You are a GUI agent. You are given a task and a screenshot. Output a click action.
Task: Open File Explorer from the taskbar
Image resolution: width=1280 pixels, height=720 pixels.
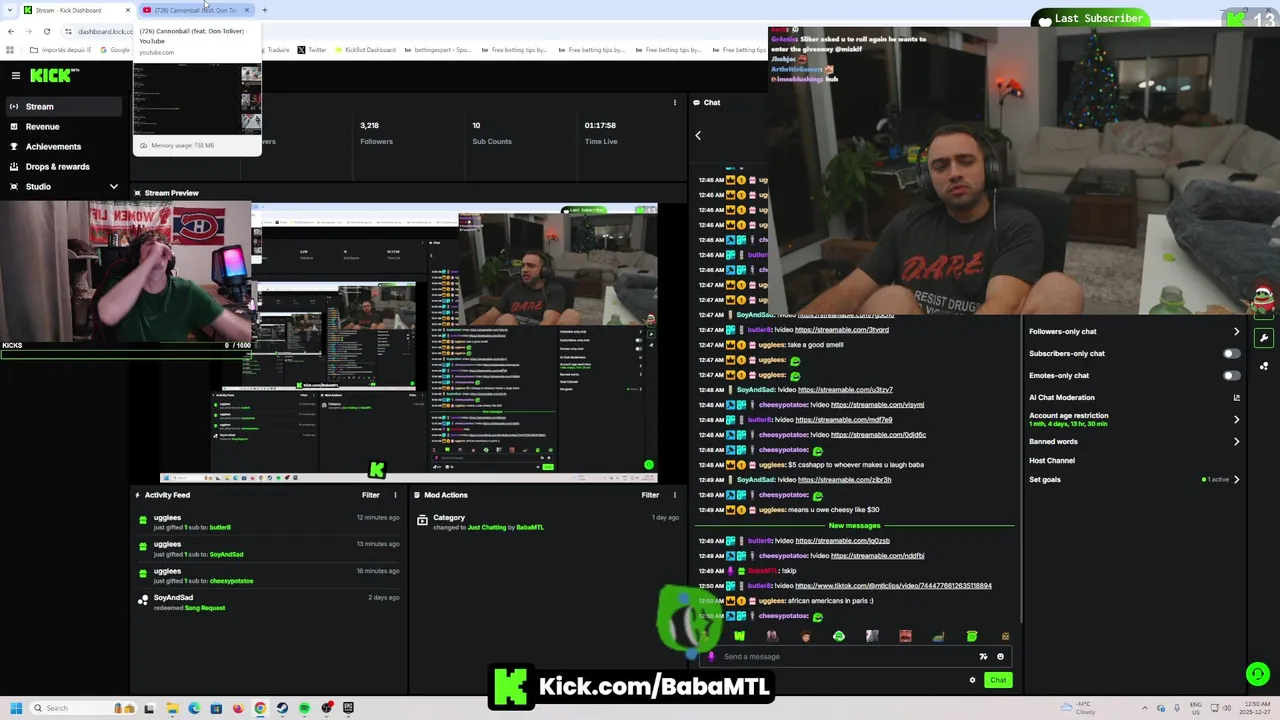pyautogui.click(x=172, y=708)
